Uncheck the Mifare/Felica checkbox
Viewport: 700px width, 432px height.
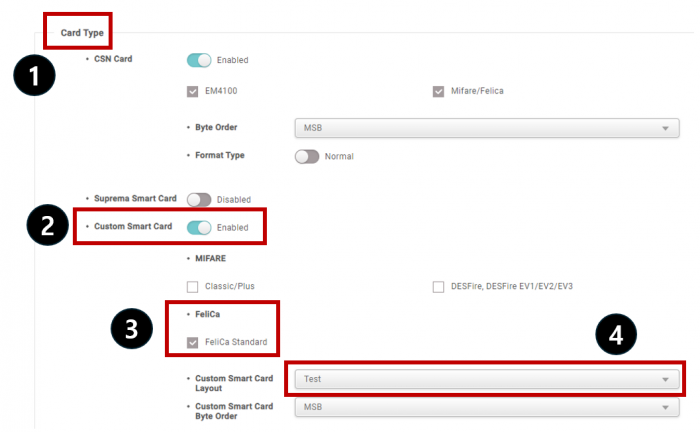point(438,92)
